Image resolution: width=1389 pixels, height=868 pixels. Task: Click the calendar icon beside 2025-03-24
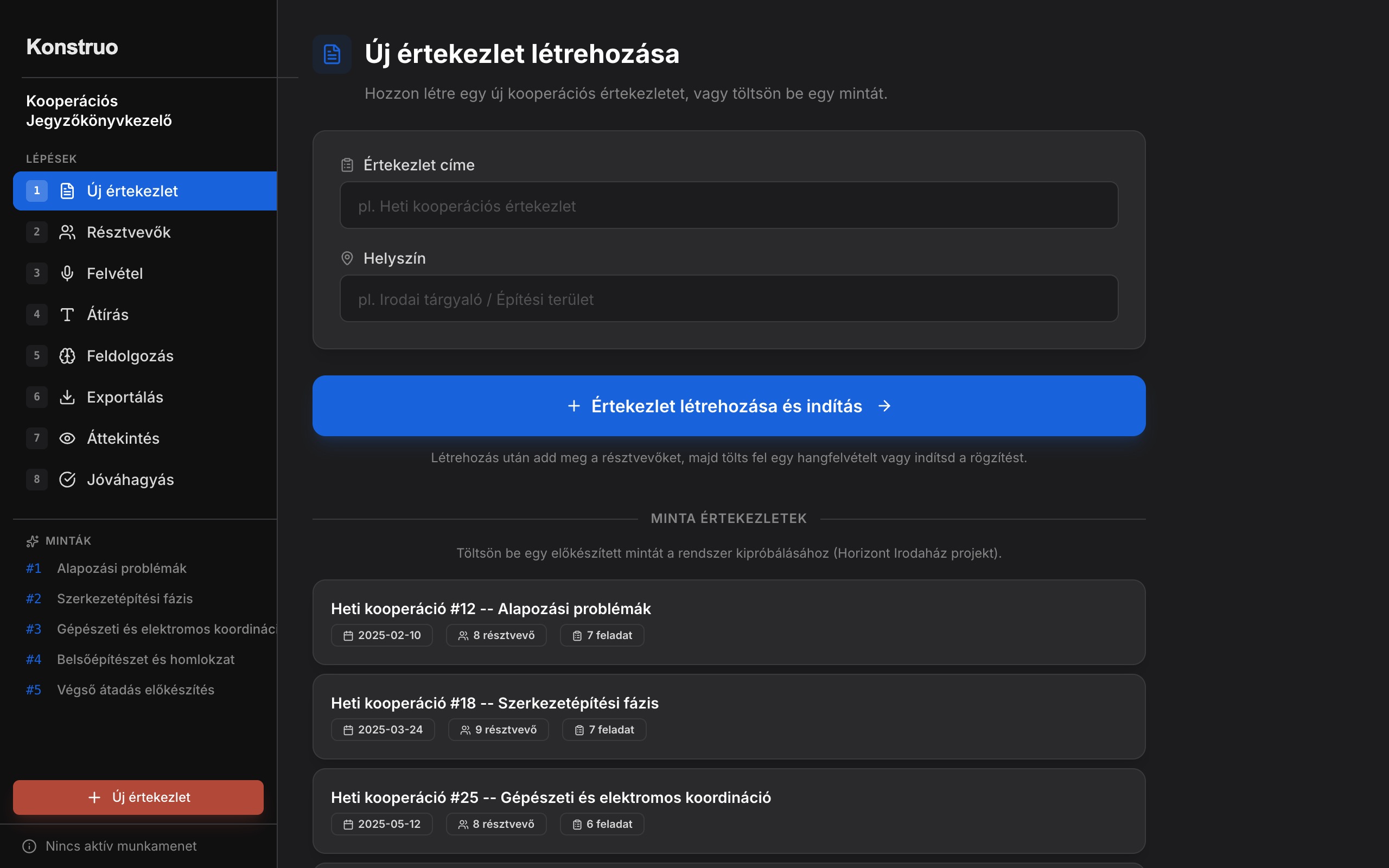point(348,730)
